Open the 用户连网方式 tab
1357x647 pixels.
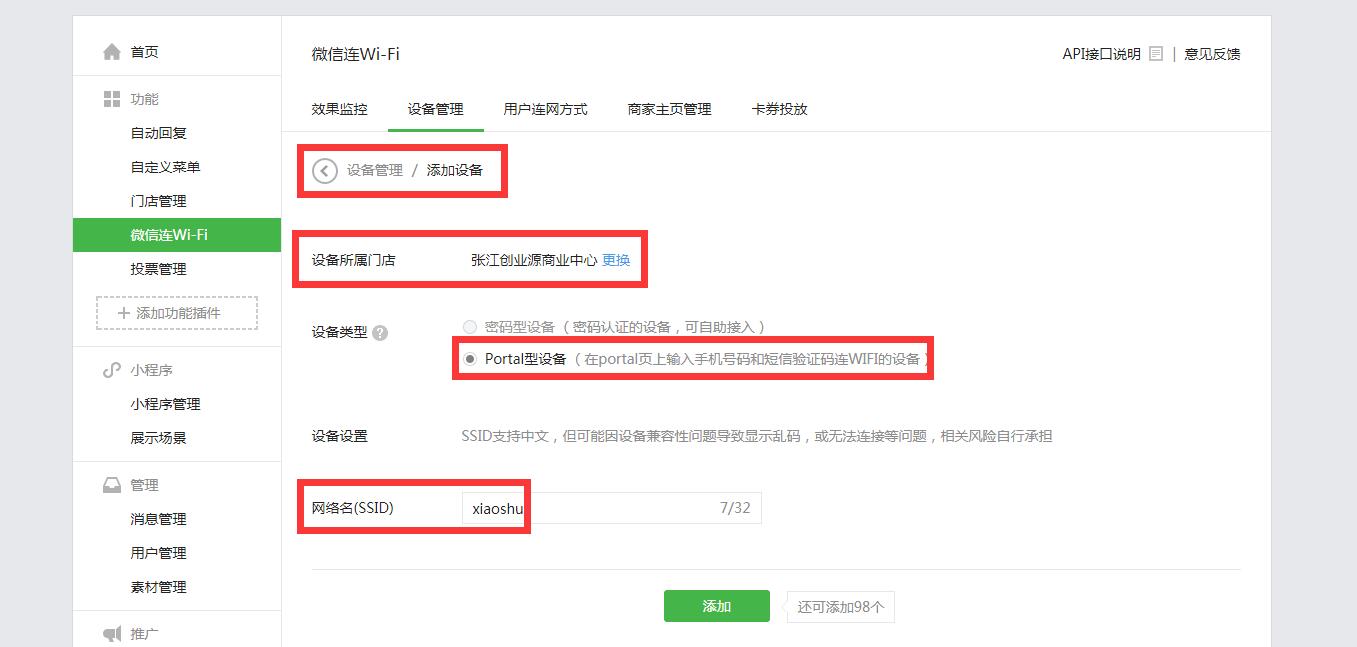pyautogui.click(x=546, y=109)
